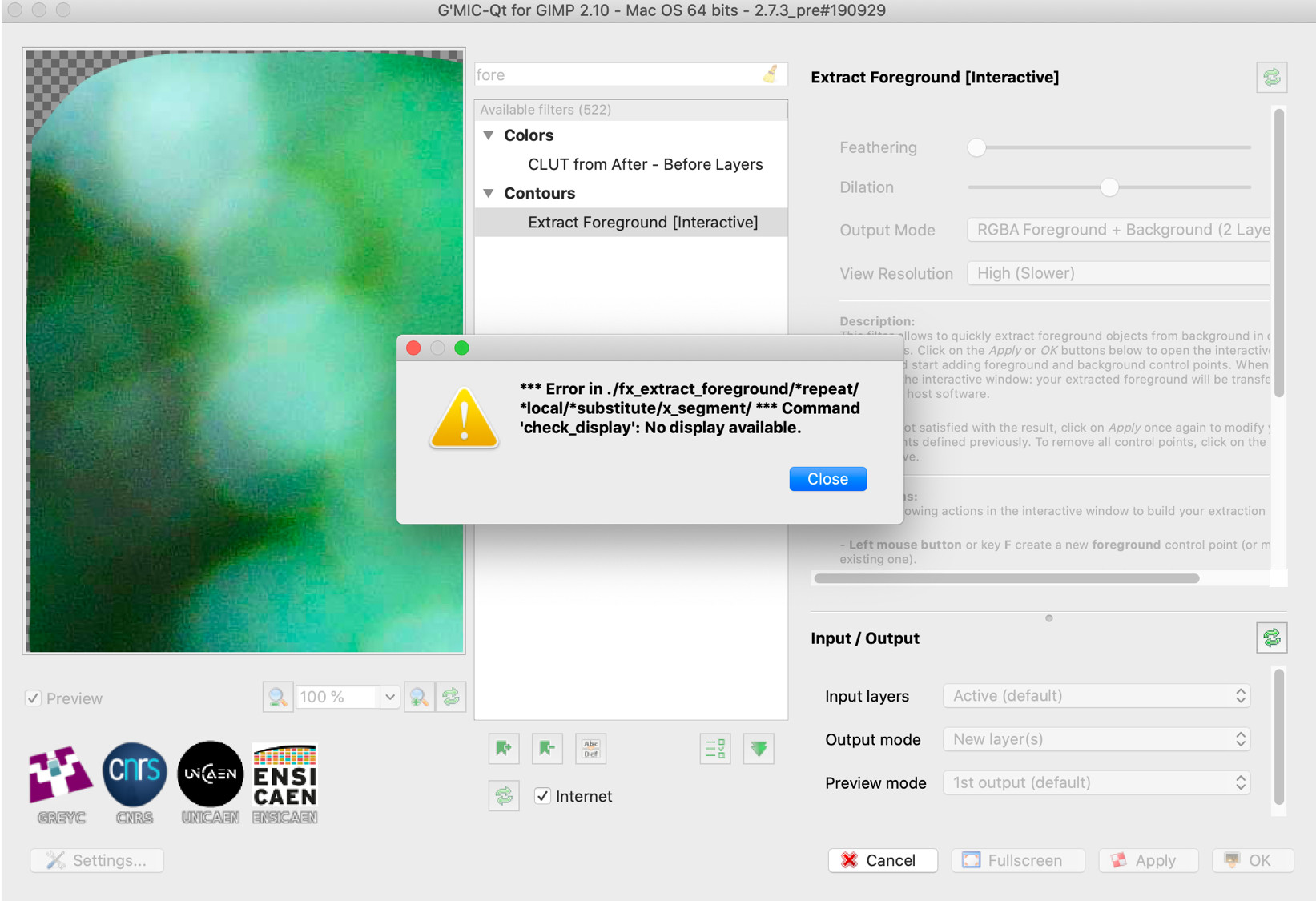This screenshot has height=901, width=1316.
Task: Click the splitter handle dot above Input / Output
Action: click(1048, 618)
